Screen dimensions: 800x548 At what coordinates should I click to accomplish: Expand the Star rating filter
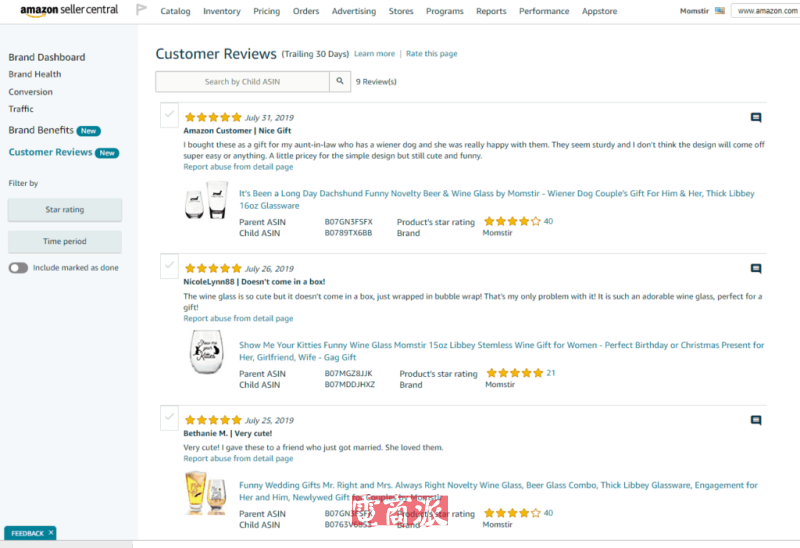[65, 210]
